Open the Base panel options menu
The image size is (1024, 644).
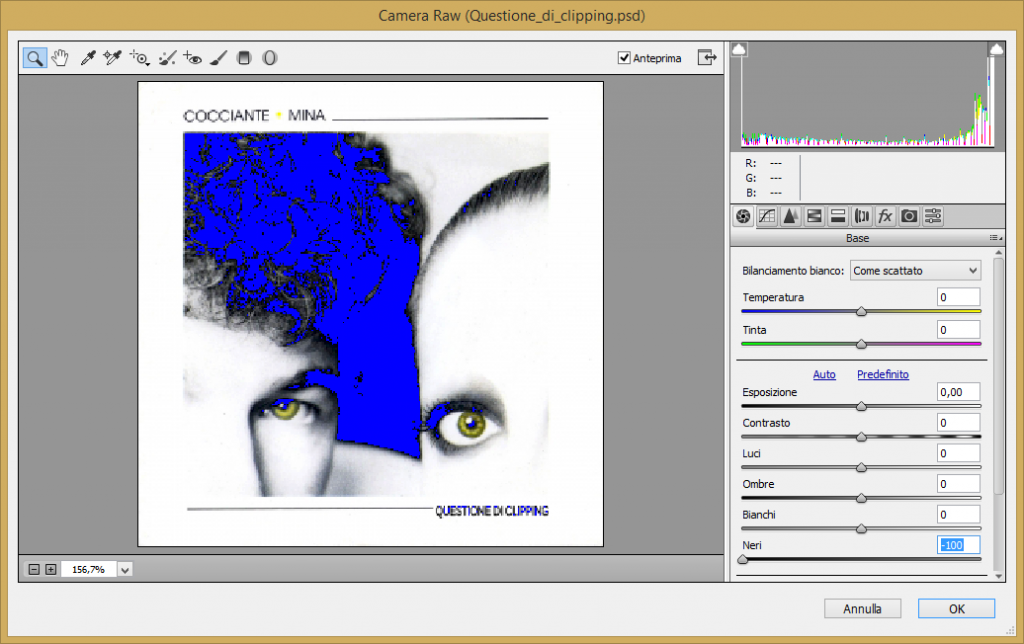coord(995,238)
